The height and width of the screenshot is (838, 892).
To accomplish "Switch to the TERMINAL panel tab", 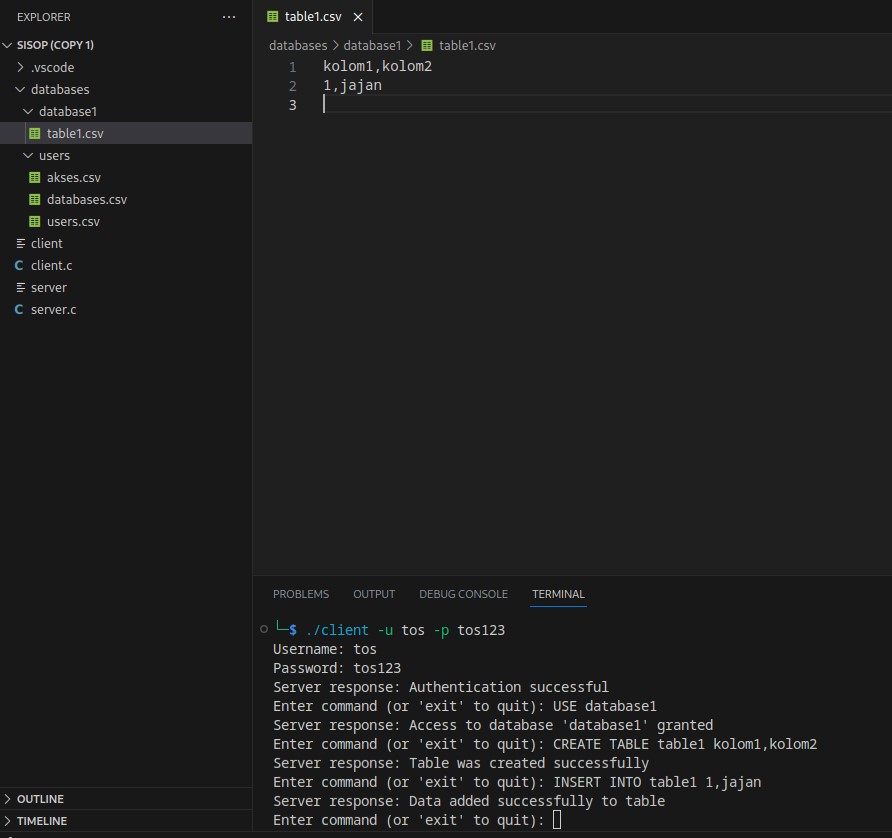I will click(x=558, y=594).
